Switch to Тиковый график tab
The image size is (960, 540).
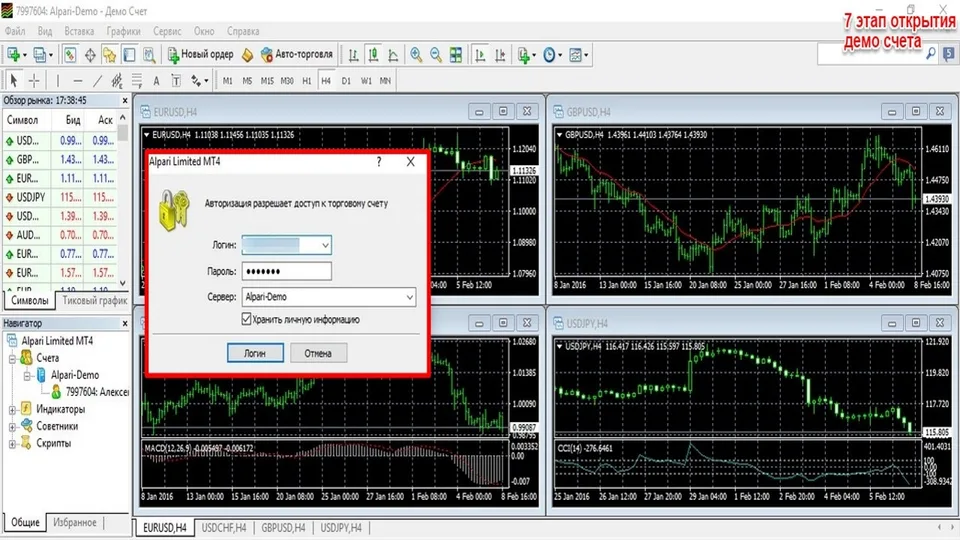pyautogui.click(x=95, y=301)
